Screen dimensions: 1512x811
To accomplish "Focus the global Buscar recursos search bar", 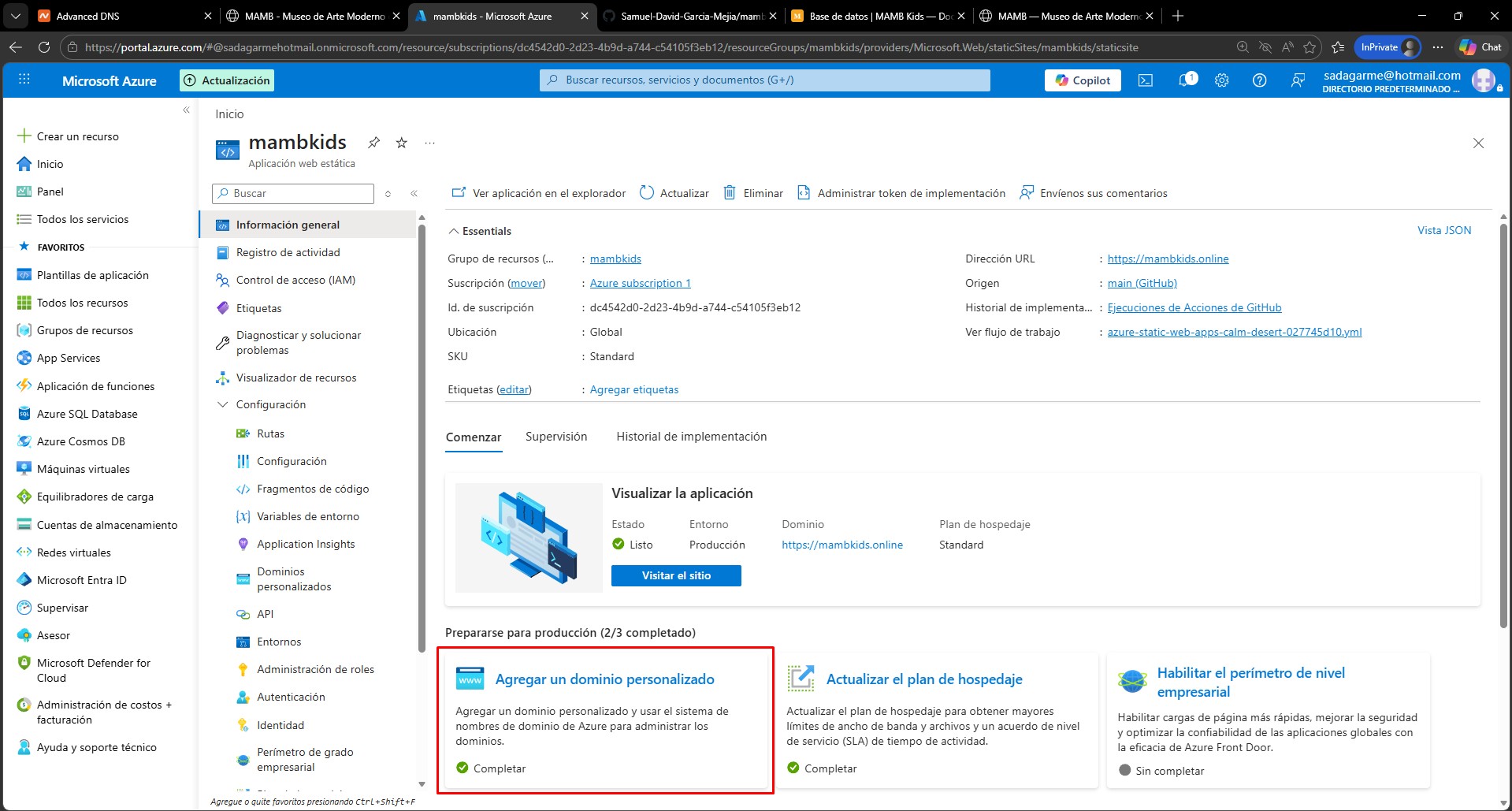I will [x=765, y=80].
